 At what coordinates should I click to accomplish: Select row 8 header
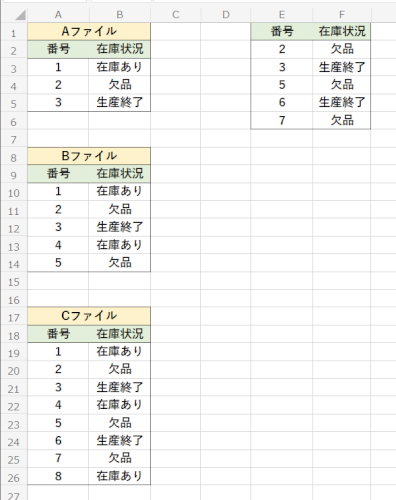pyautogui.click(x=14, y=157)
